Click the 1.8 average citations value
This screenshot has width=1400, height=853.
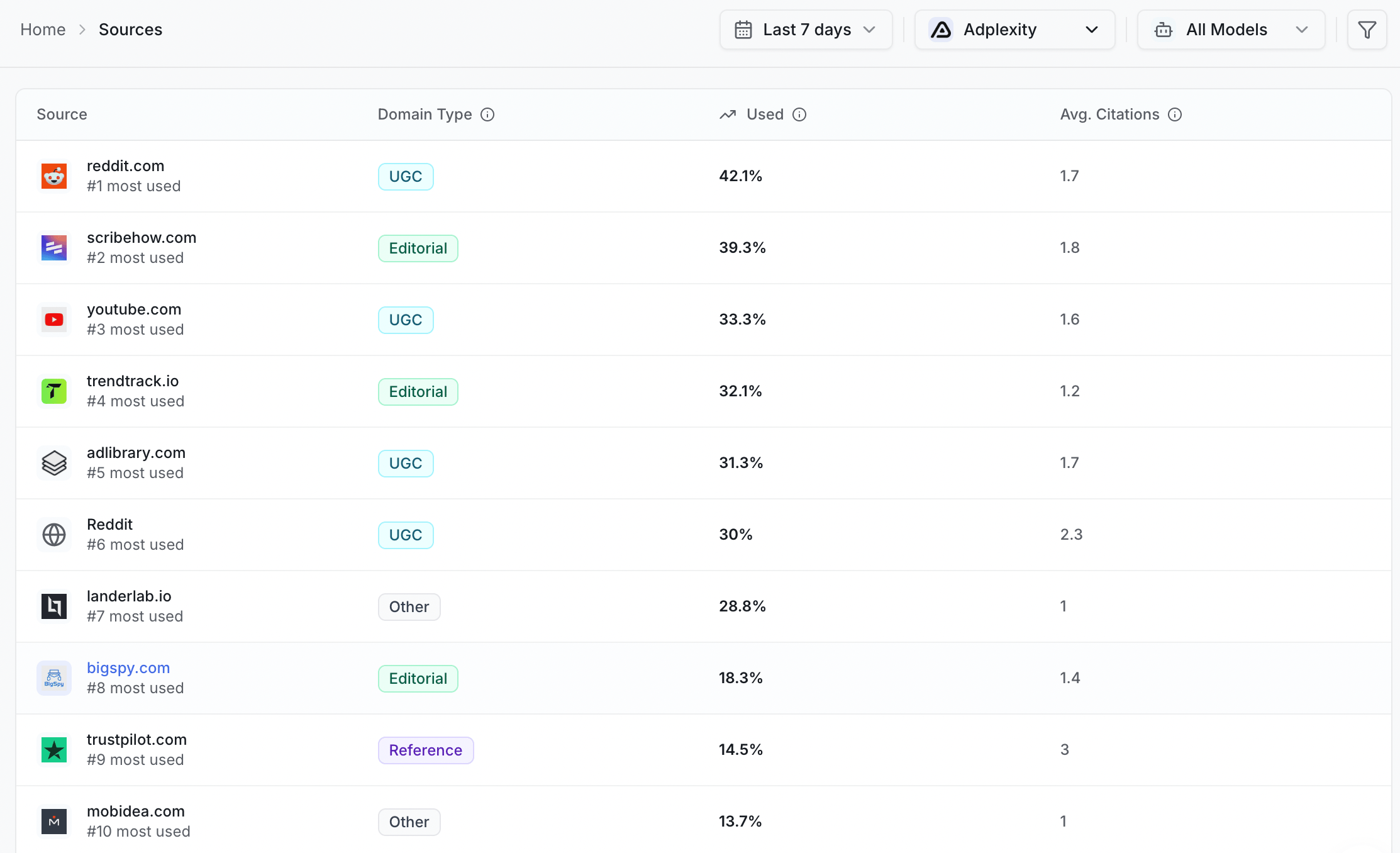click(x=1070, y=248)
